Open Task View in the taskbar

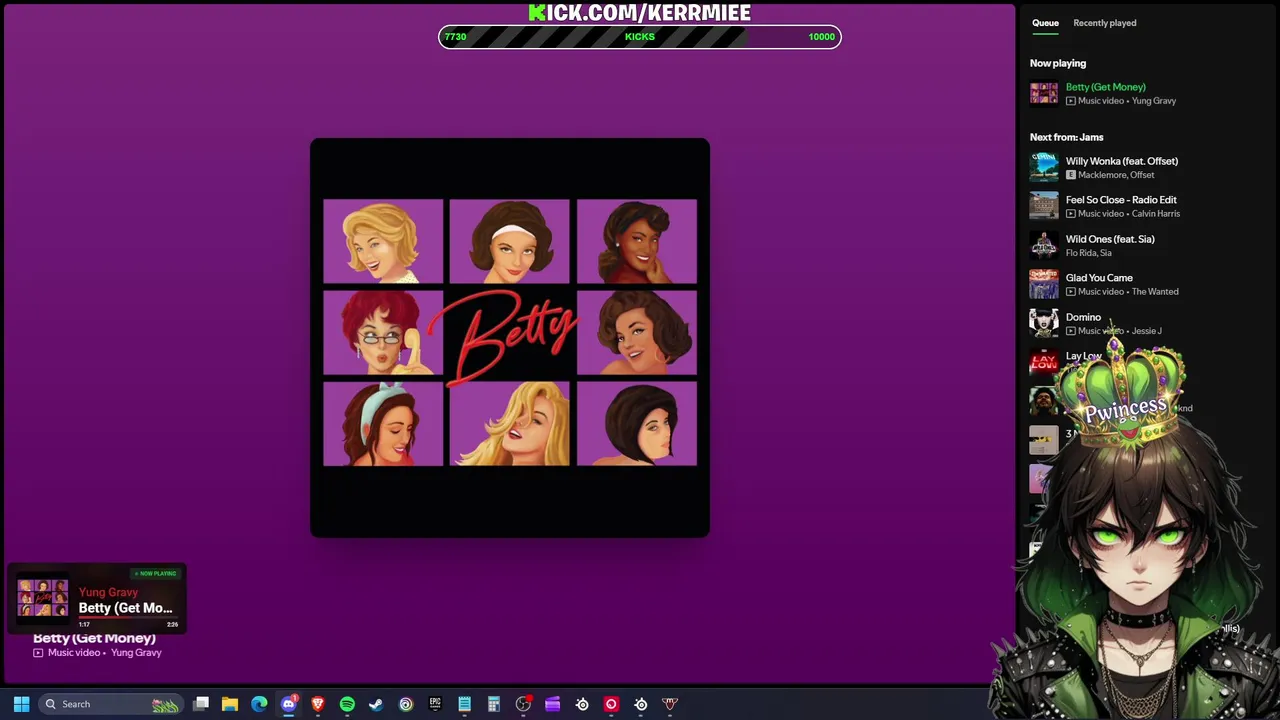(201, 704)
